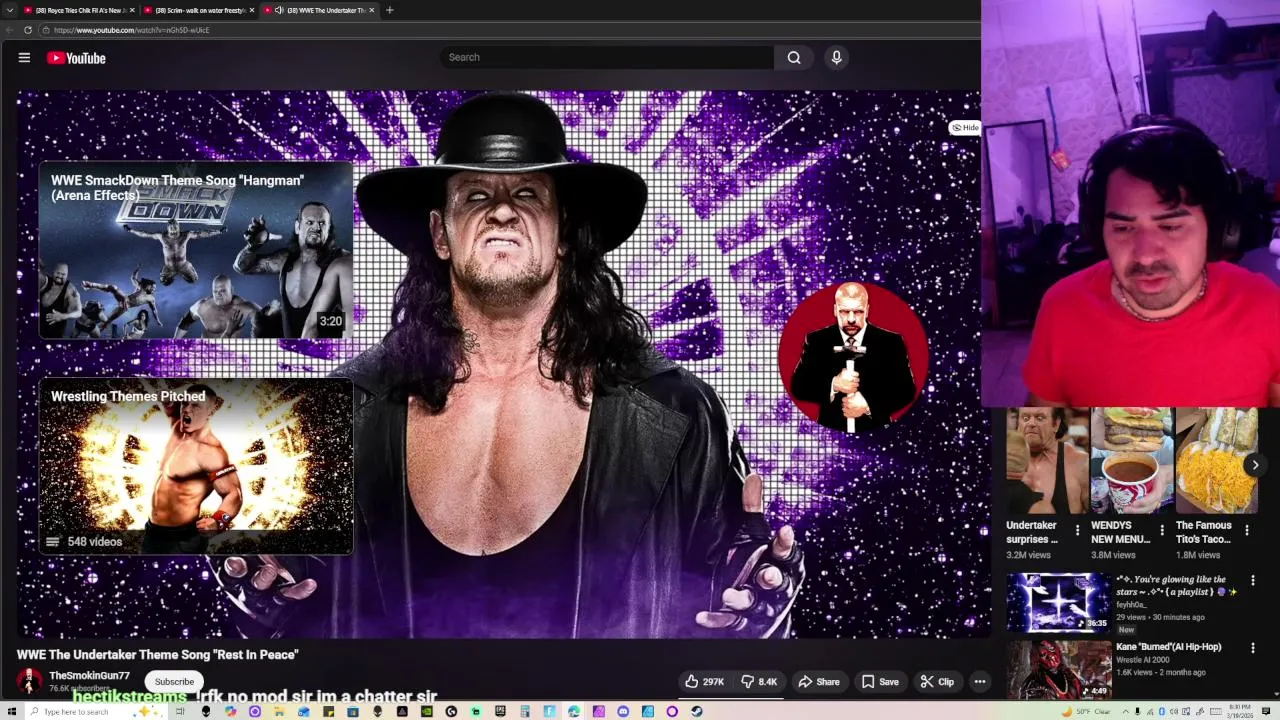Like the video (297K thumbs up)
The height and width of the screenshot is (720, 1280).
point(705,682)
